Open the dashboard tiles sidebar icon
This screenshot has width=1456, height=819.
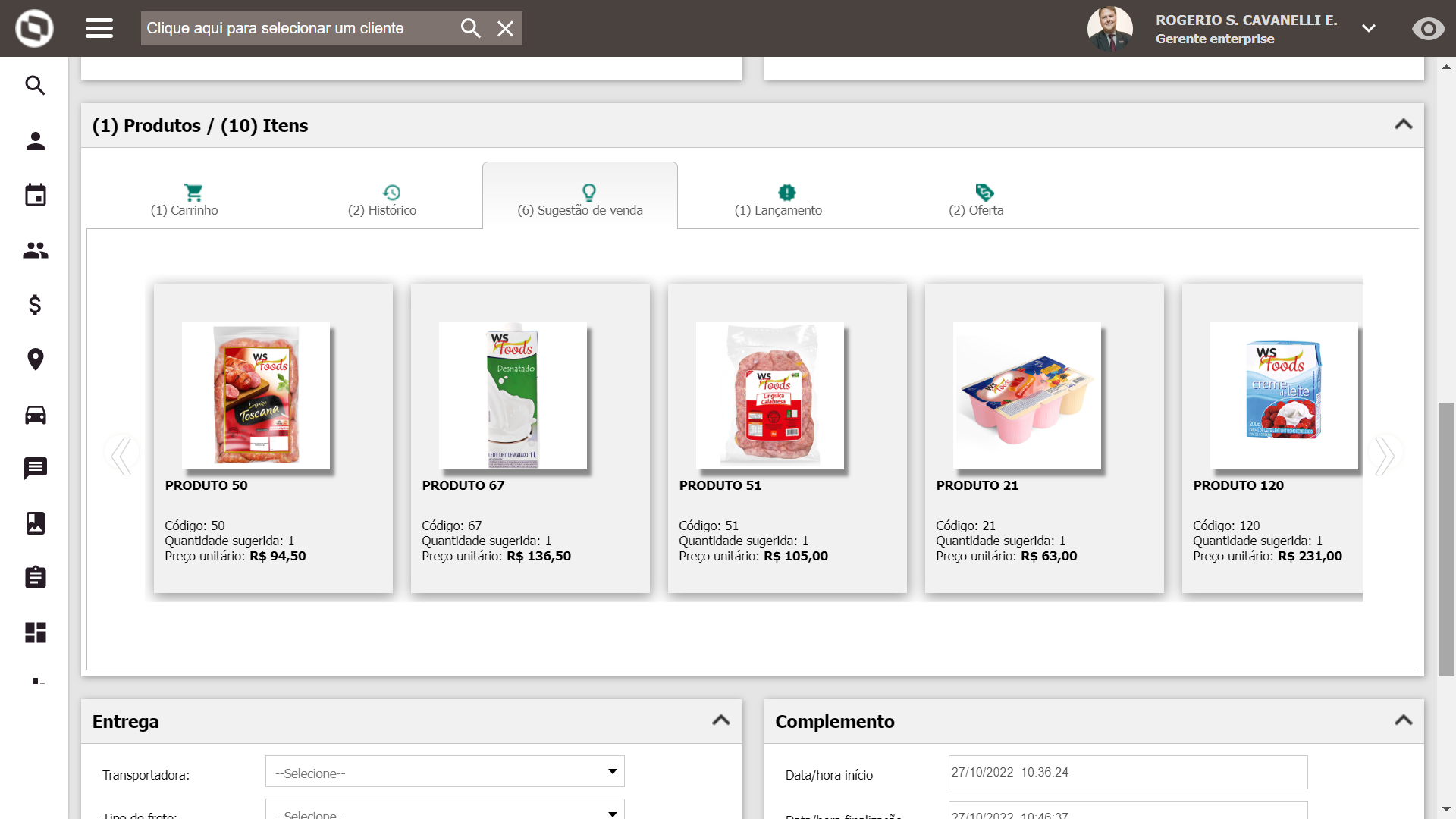(35, 632)
